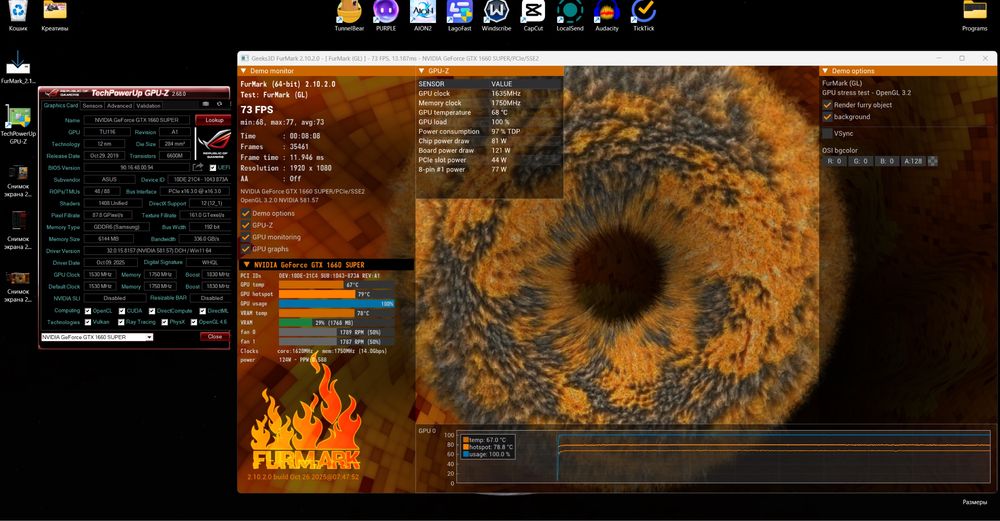
Task: Select the TechPowerUp GPU-Z desktop icon
Action: [x=18, y=125]
